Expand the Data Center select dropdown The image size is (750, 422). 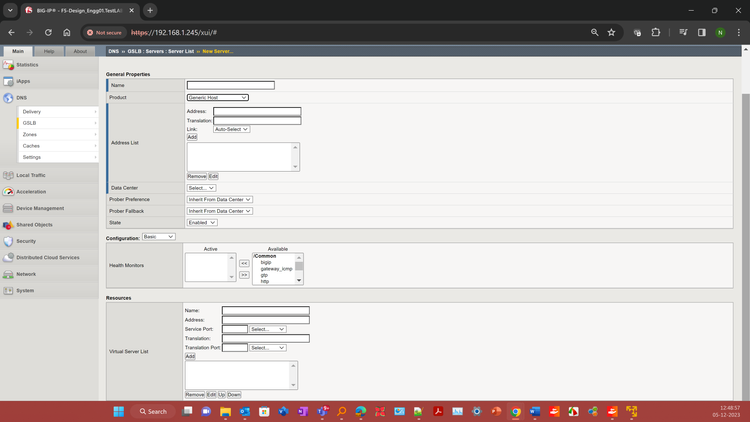point(200,188)
